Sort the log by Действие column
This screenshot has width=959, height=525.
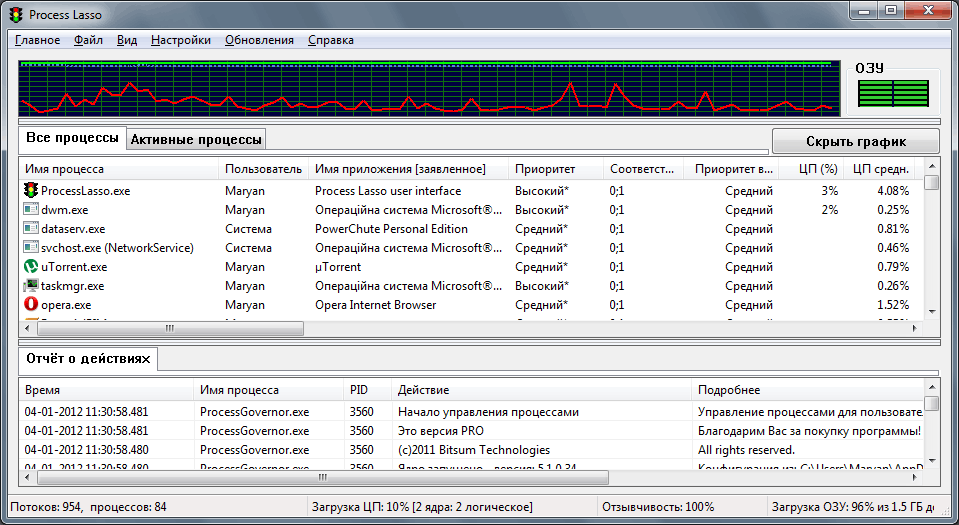(541, 390)
